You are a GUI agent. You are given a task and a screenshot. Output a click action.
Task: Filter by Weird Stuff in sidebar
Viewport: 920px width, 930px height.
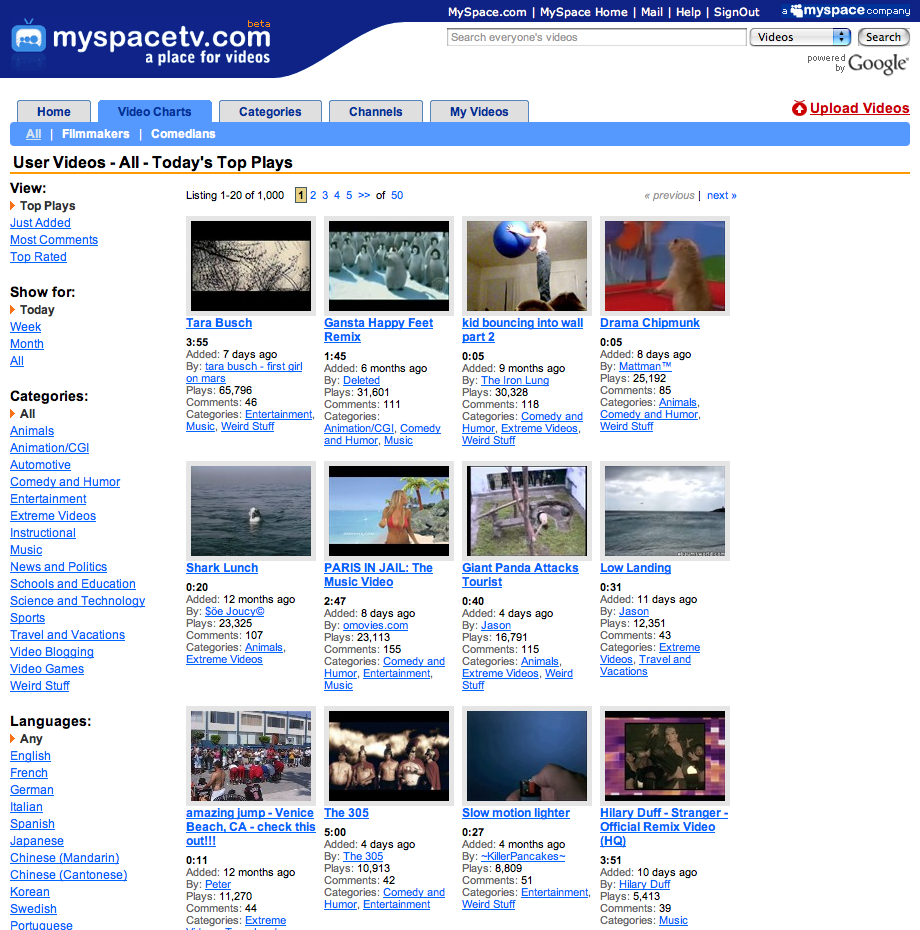point(40,686)
